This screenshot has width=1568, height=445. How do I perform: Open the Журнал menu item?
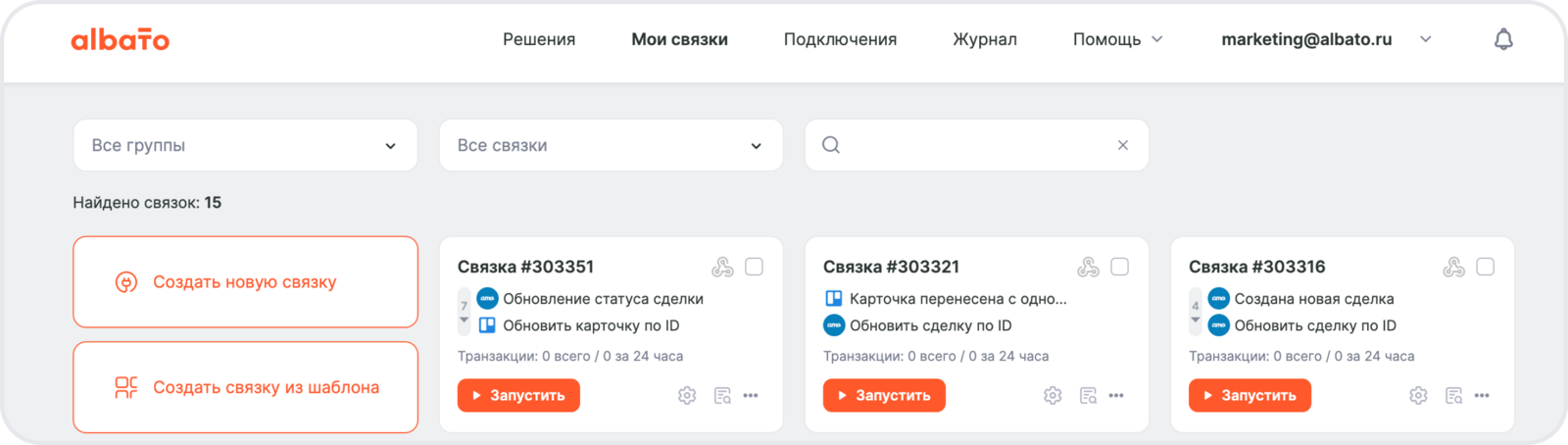point(984,39)
